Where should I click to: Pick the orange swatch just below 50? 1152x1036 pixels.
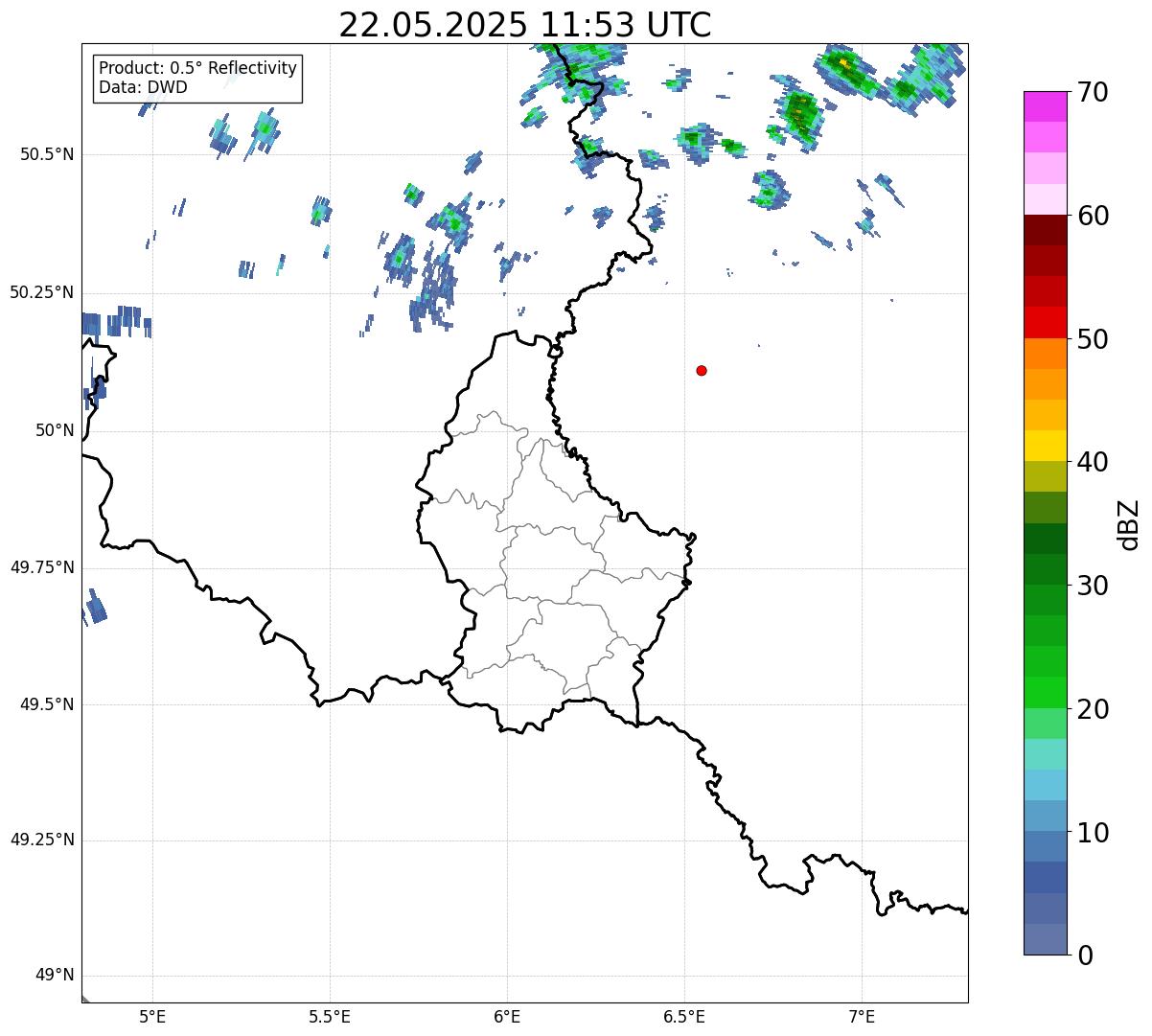coord(1047,354)
